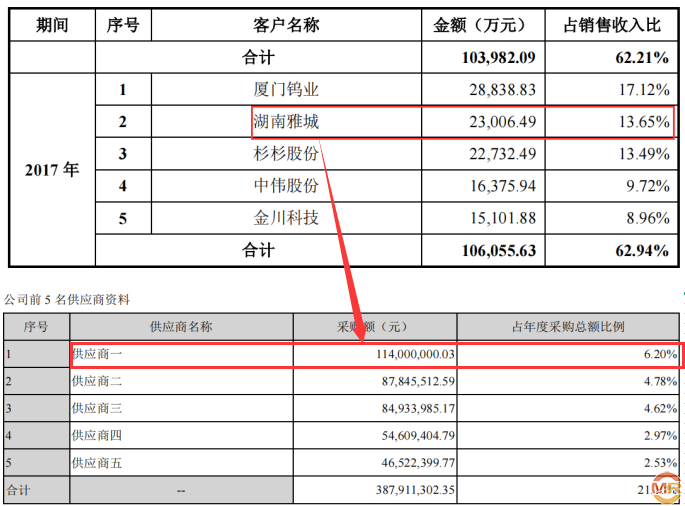This screenshot has height=506, width=685.
Task: Click the 6.20% value
Action: click(661, 354)
